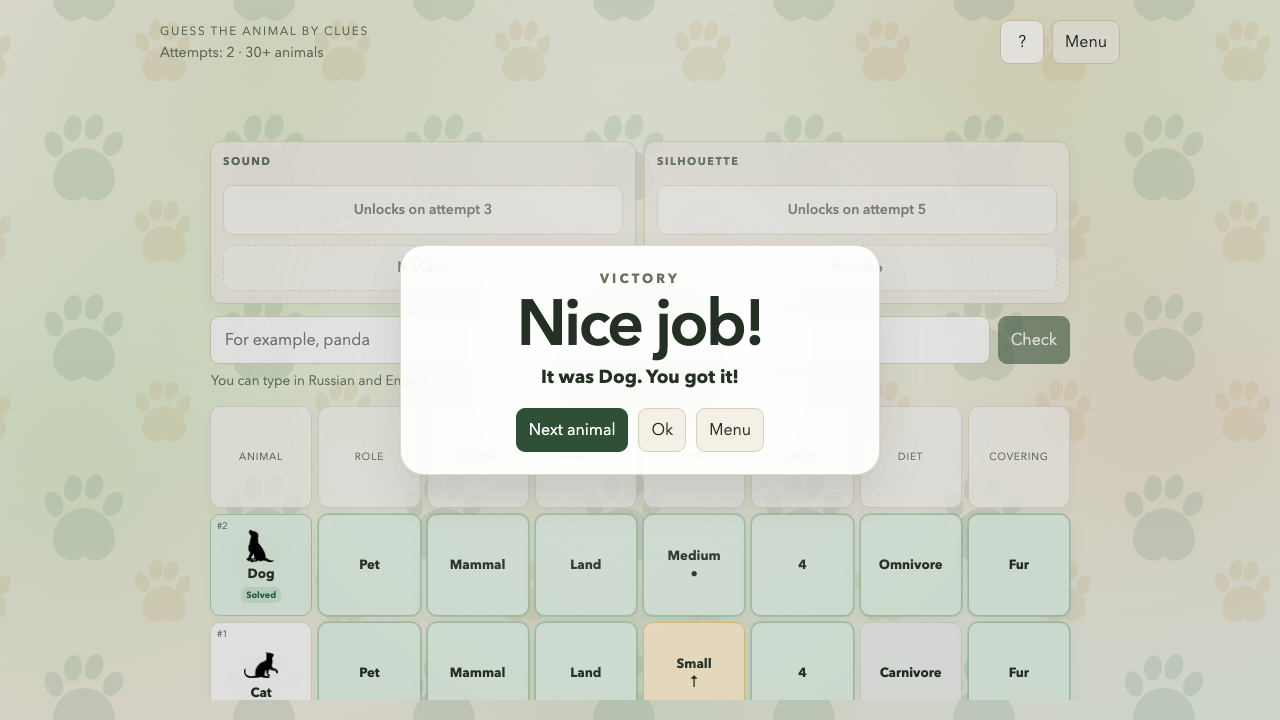This screenshot has width=1280, height=720.
Task: Select the Fur cell in the Dog row
Action: click(x=1019, y=565)
